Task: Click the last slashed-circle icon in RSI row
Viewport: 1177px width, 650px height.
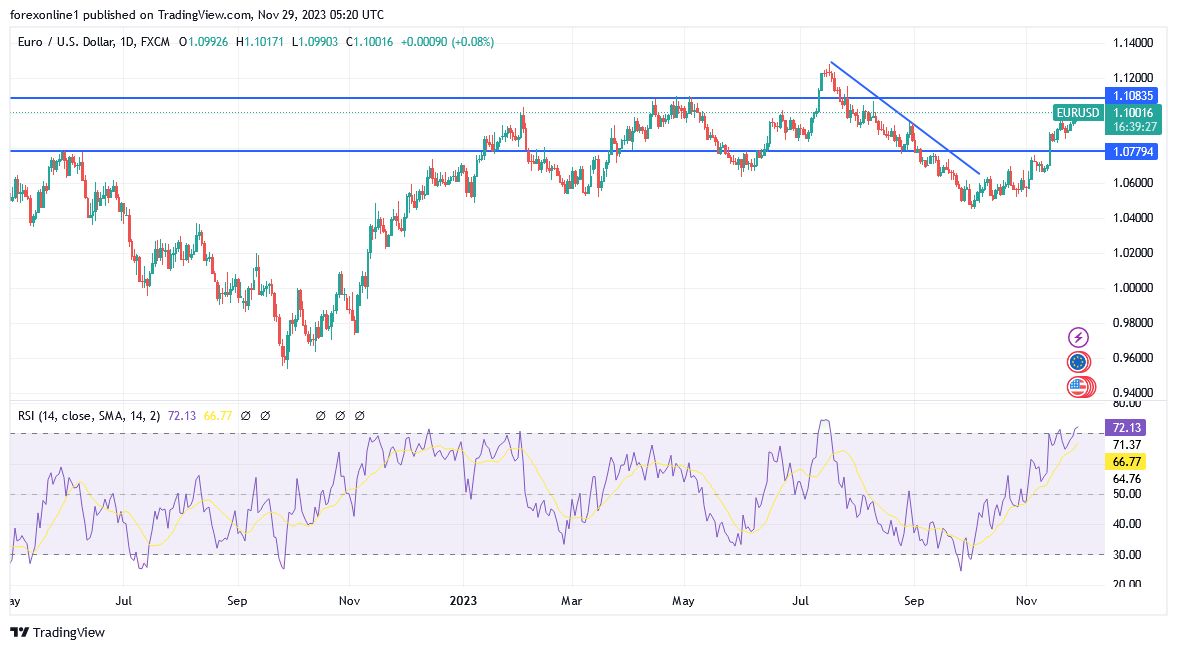Action: pos(359,415)
